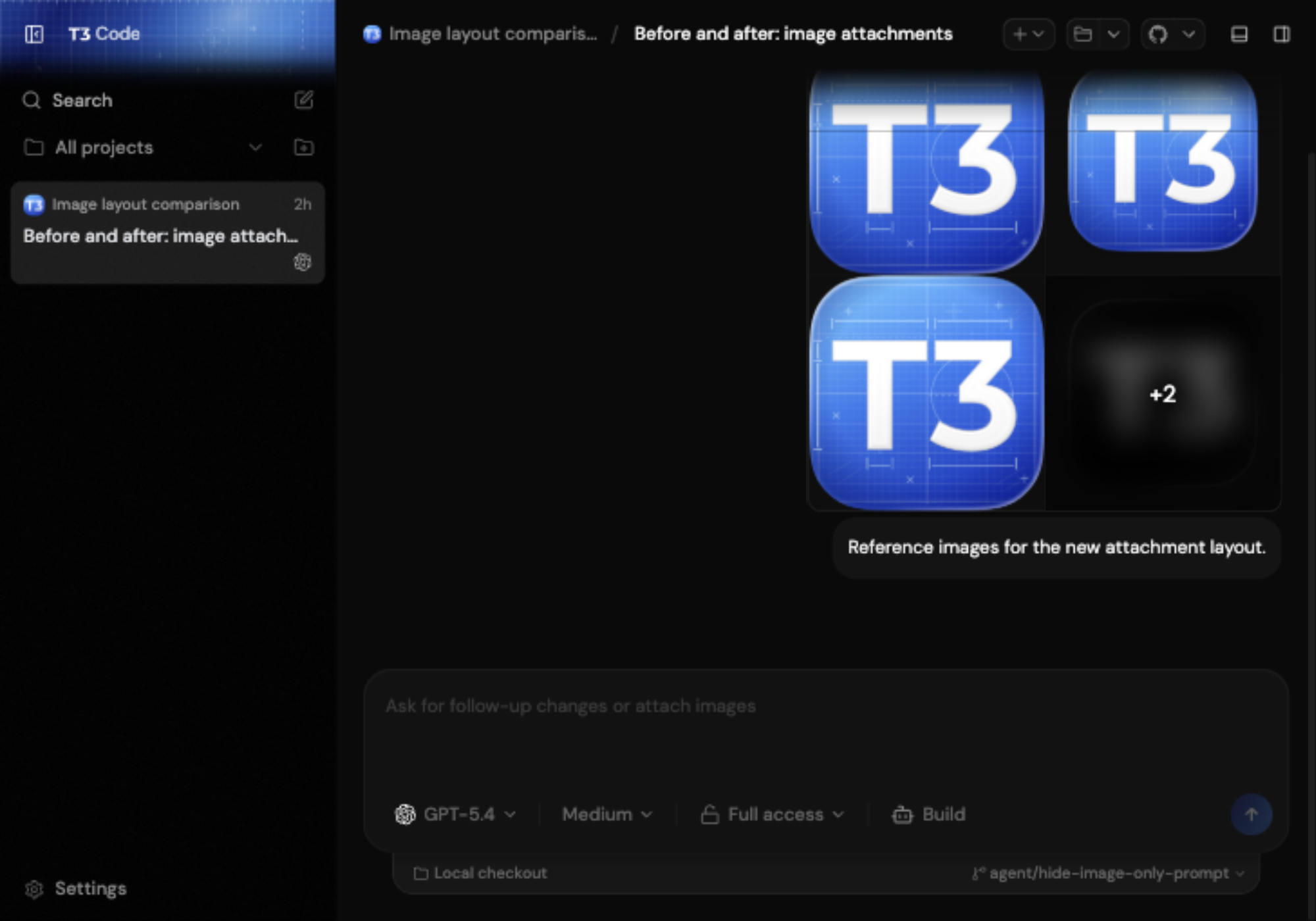Open the bottom-left T3 image attachment

coord(926,393)
